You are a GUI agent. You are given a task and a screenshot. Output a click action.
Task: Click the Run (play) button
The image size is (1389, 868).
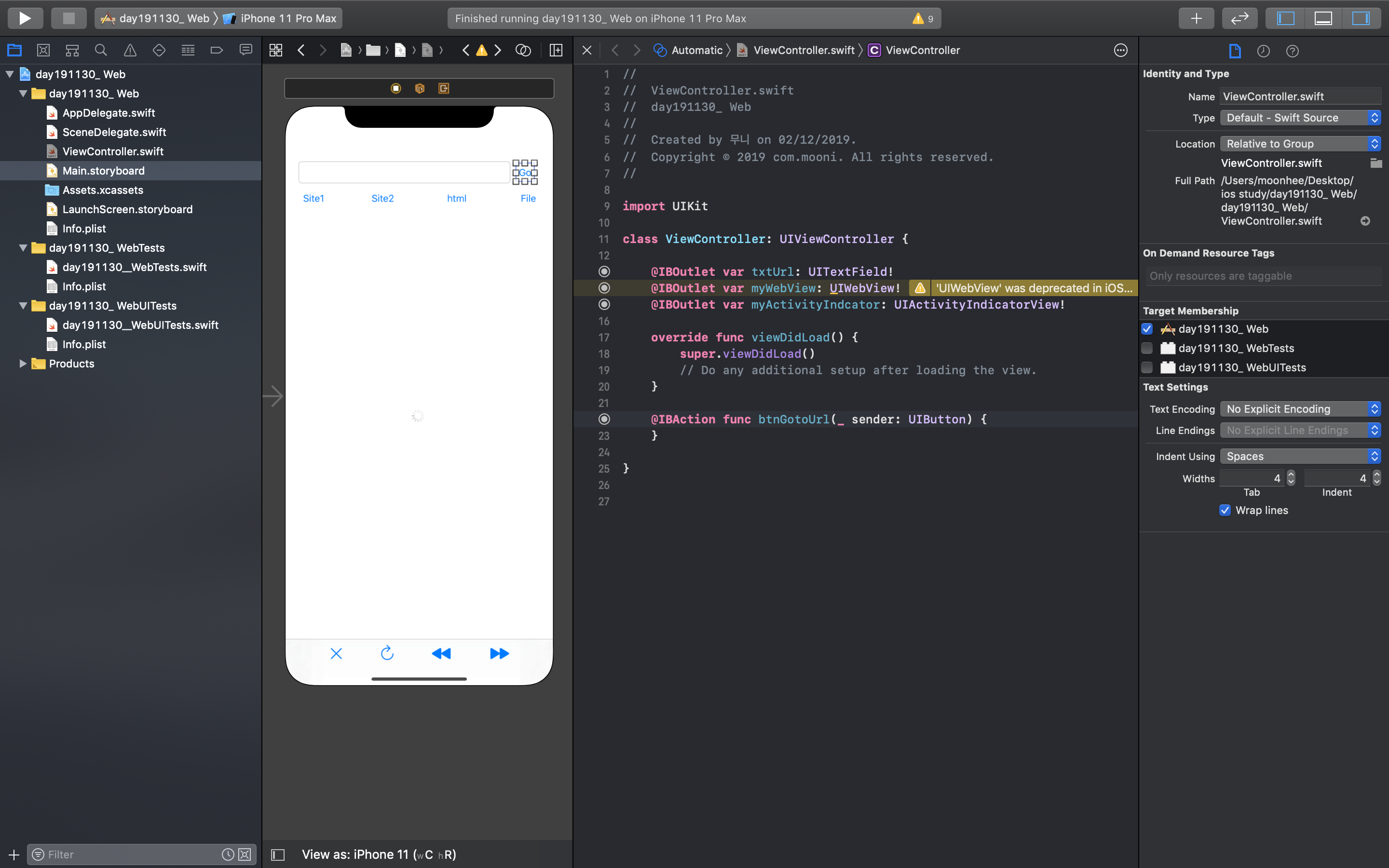tap(25, 18)
